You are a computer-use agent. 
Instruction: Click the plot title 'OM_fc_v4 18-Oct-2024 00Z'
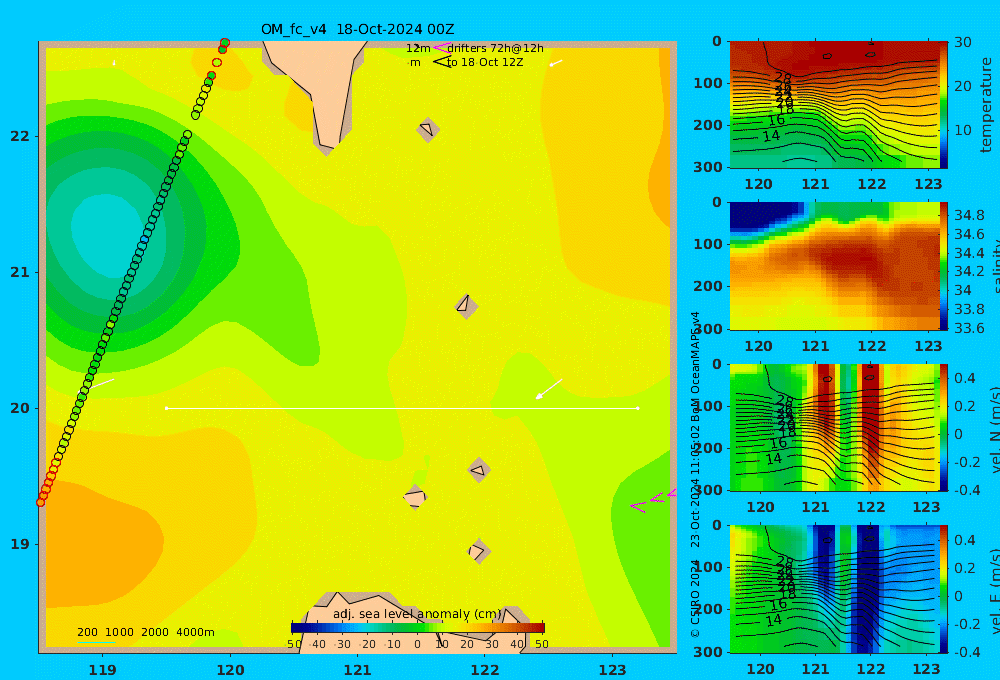[x=357, y=29]
